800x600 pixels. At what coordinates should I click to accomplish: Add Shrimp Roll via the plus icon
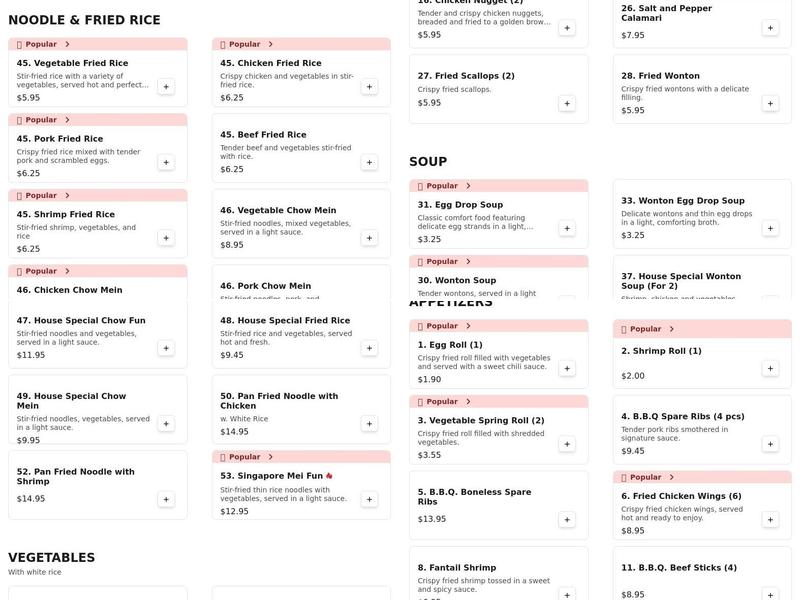point(768,368)
